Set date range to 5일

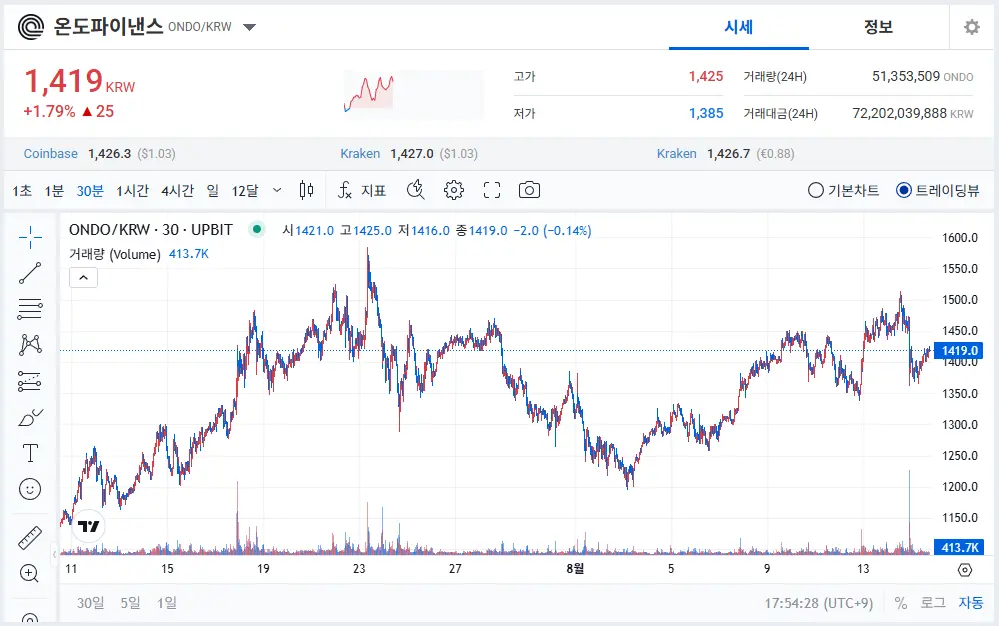pyautogui.click(x=130, y=602)
